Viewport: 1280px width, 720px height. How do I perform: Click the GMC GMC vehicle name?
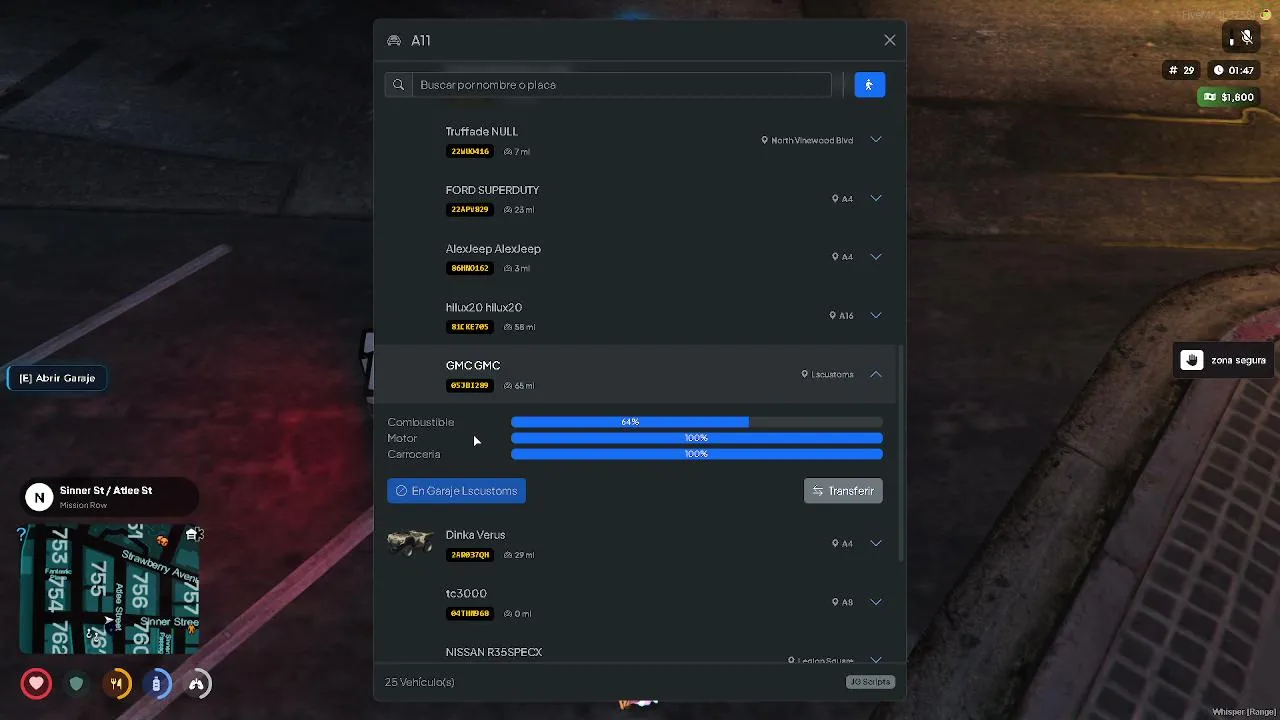tap(473, 366)
